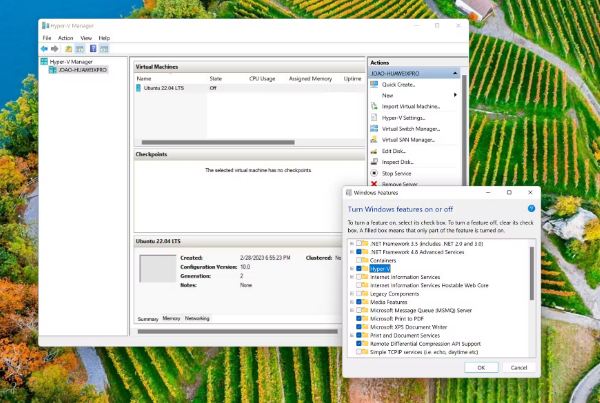Expand the .NET Framework 3.5 node
The width and height of the screenshot is (600, 403).
[x=352, y=243]
